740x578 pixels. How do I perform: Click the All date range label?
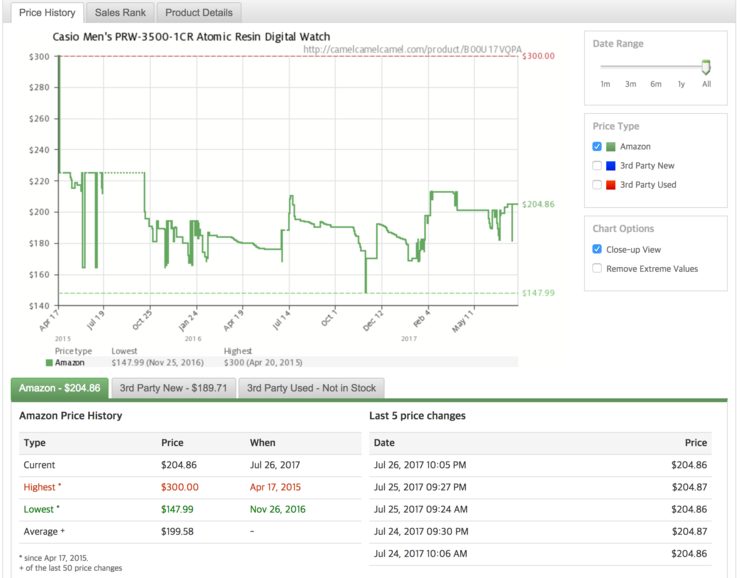(706, 84)
